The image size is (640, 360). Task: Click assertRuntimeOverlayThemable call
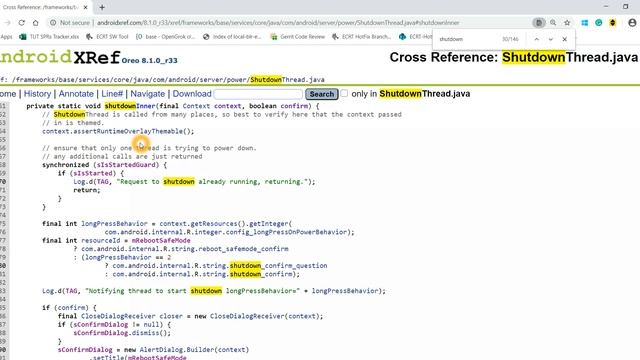(128, 131)
